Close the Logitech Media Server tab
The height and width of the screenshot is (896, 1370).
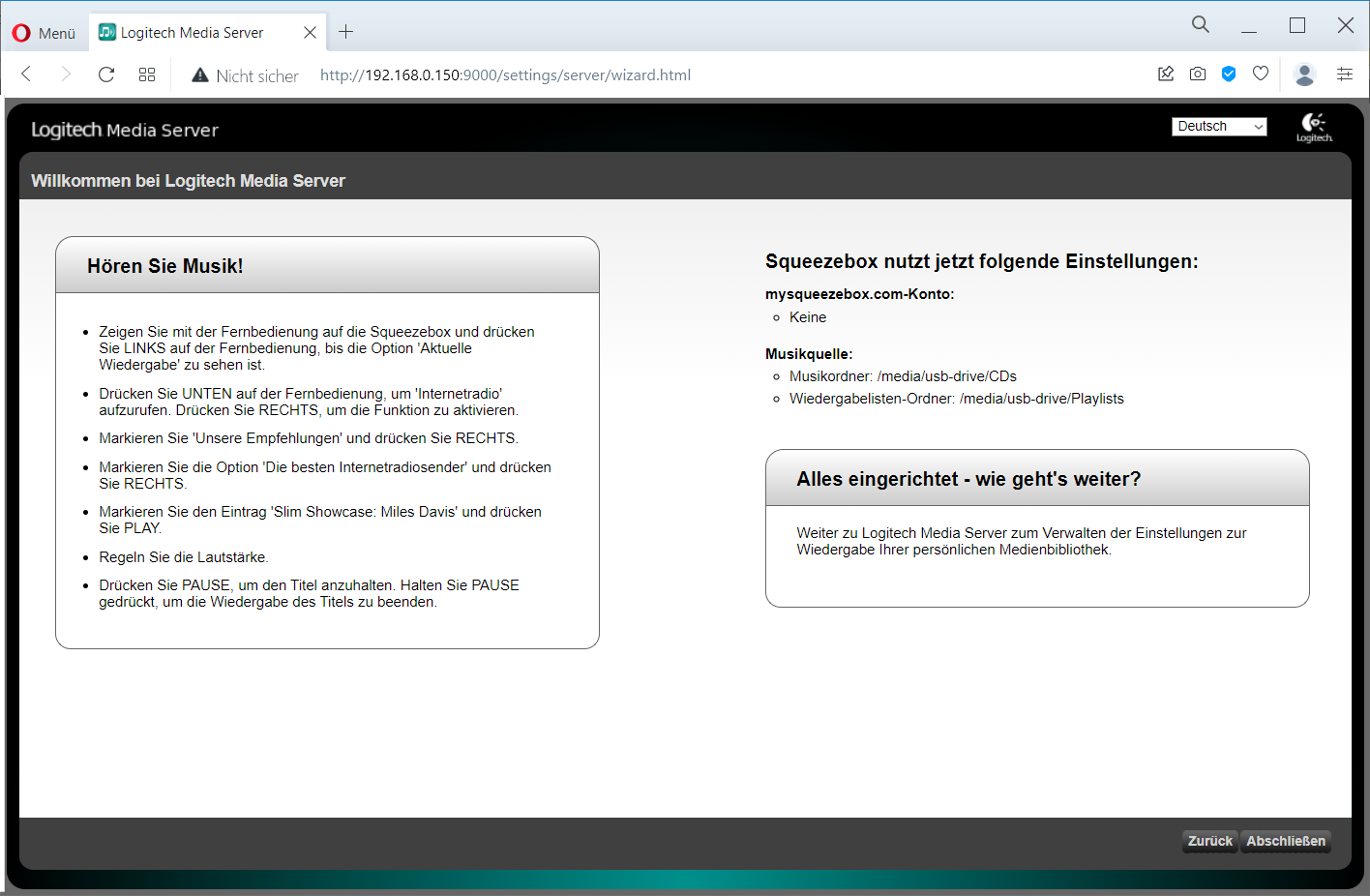point(310,33)
